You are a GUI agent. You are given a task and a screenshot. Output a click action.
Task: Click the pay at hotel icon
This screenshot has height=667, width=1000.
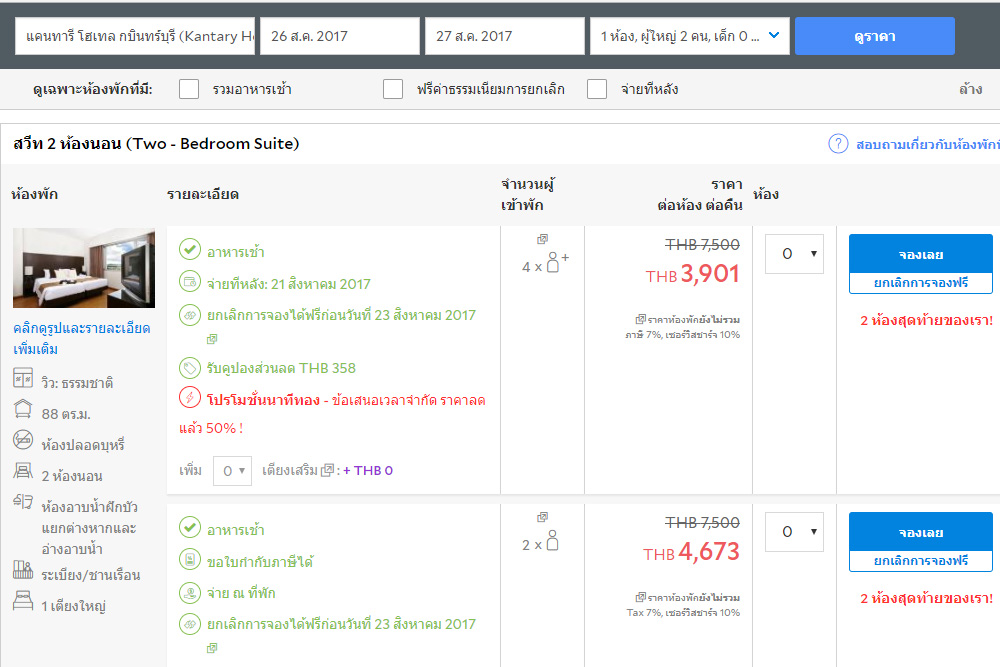tap(189, 593)
